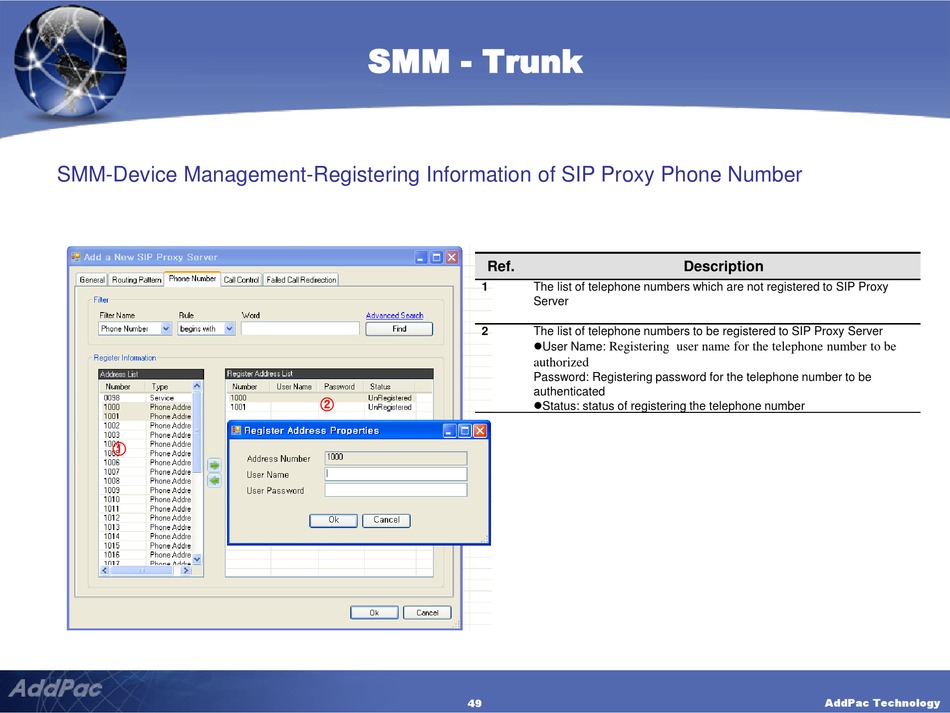Open the Filter Name dropdown showing Phone Number
This screenshot has width=950, height=713.
coord(166,328)
